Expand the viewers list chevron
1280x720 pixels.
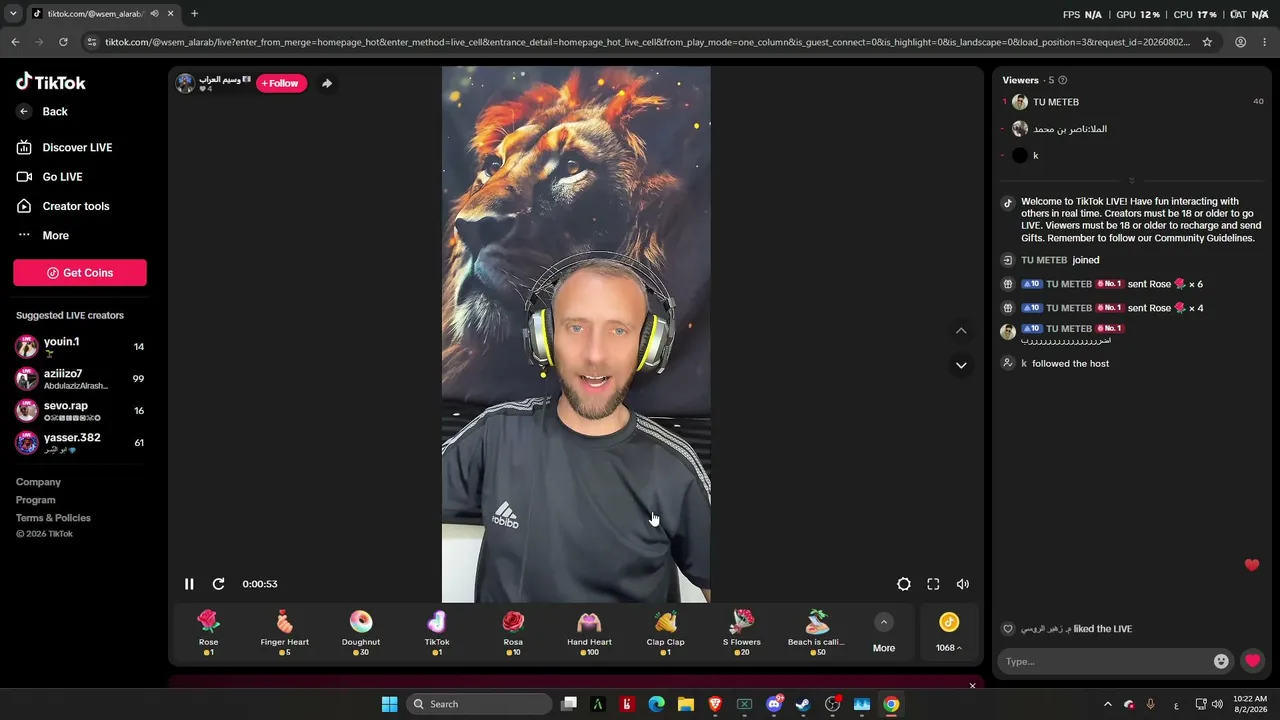(1132, 181)
